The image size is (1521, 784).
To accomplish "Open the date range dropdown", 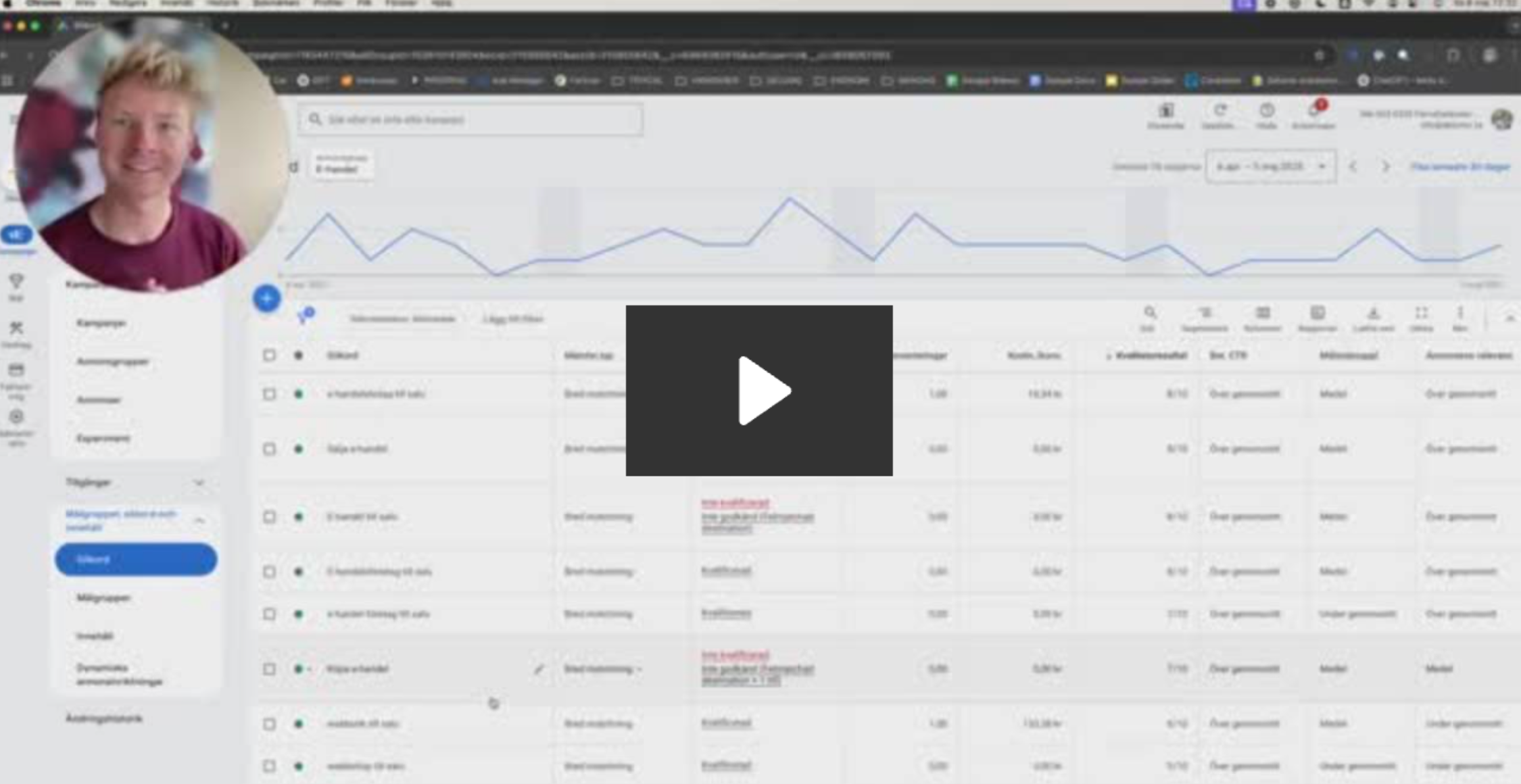I will pos(1270,166).
